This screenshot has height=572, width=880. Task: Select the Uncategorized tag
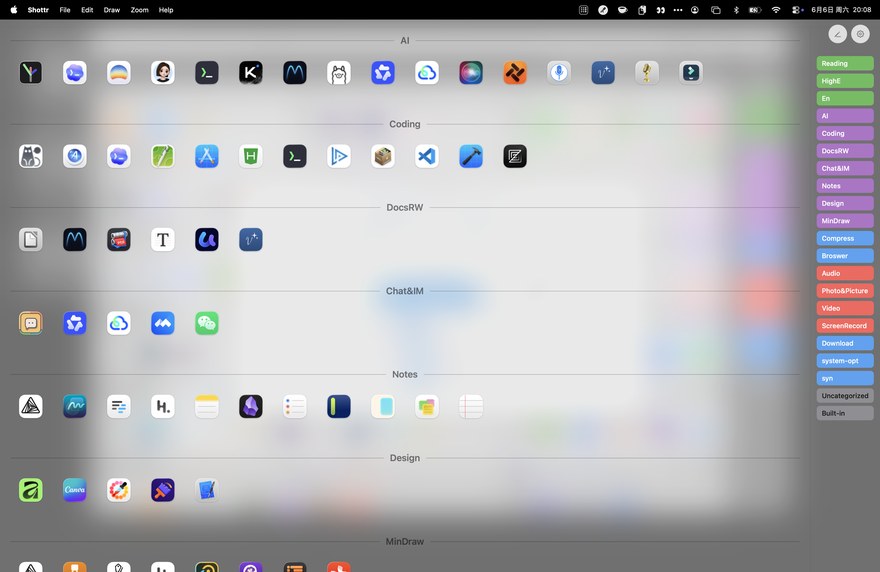coord(845,396)
